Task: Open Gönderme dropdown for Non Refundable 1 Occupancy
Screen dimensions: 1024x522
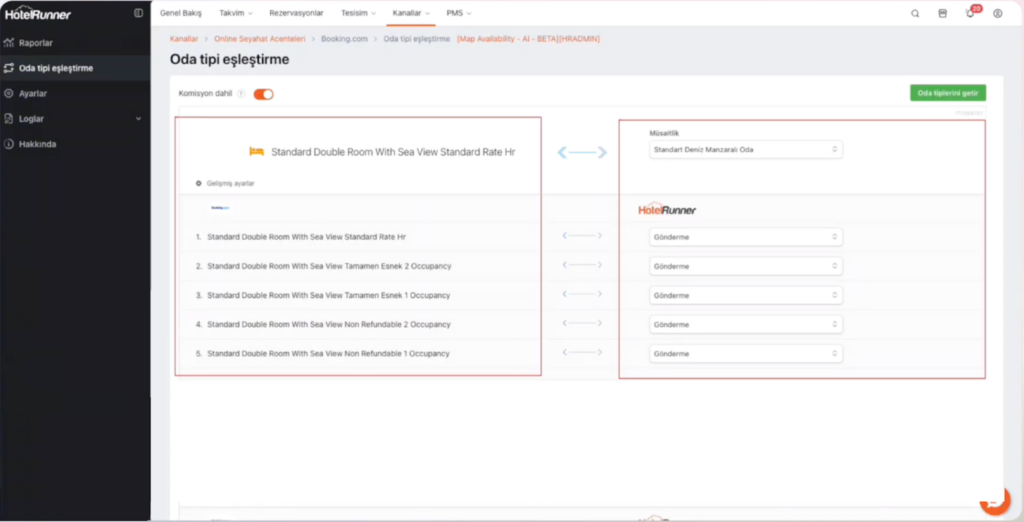Action: 745,354
